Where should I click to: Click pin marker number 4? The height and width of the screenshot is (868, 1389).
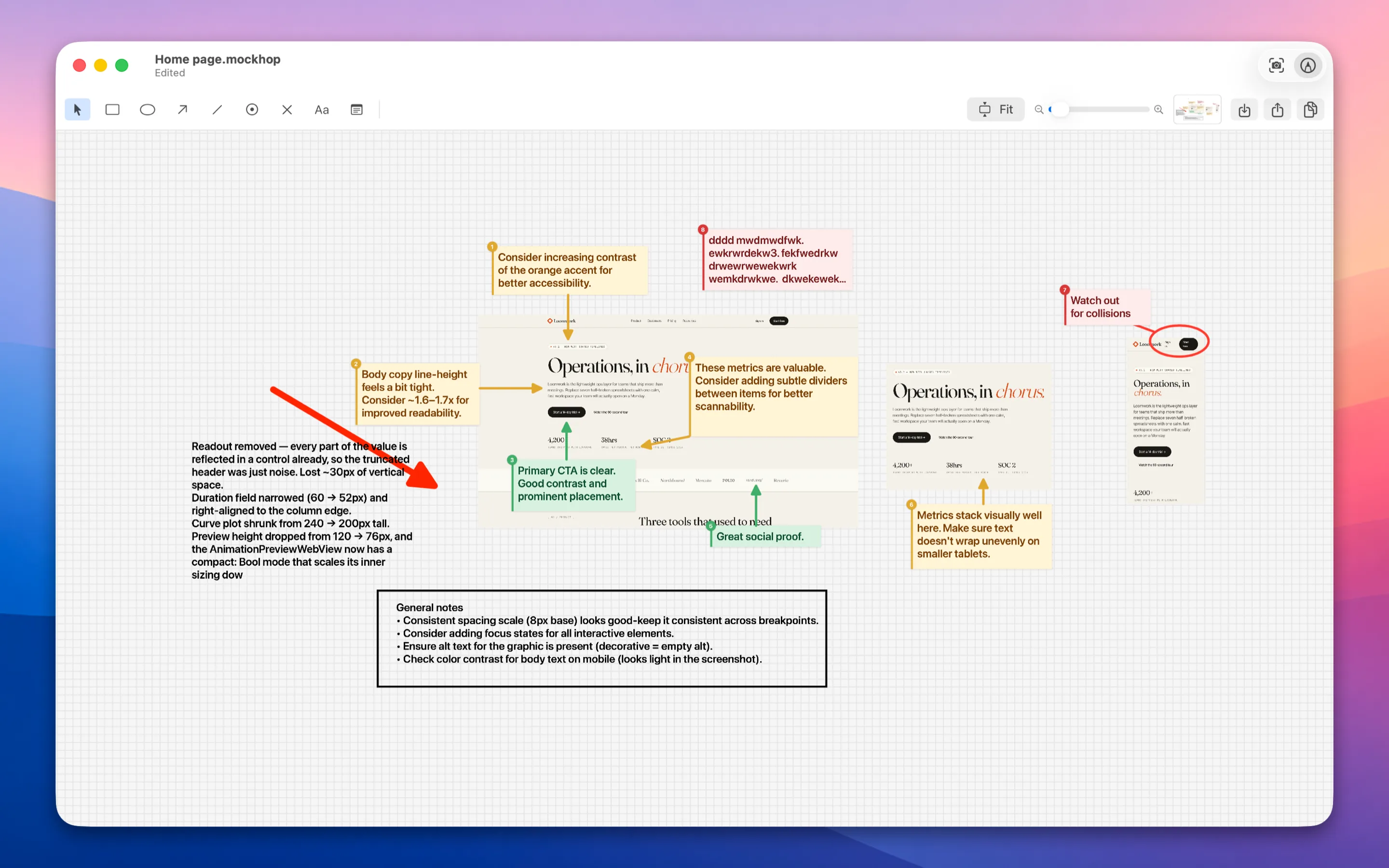[x=689, y=357]
